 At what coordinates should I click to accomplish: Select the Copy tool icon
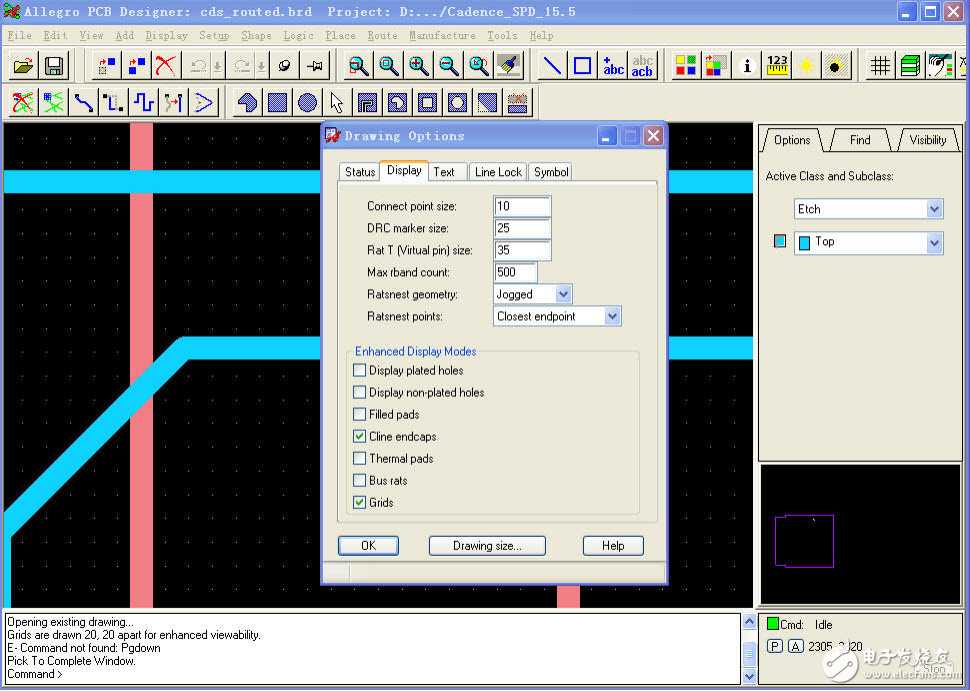click(x=136, y=66)
